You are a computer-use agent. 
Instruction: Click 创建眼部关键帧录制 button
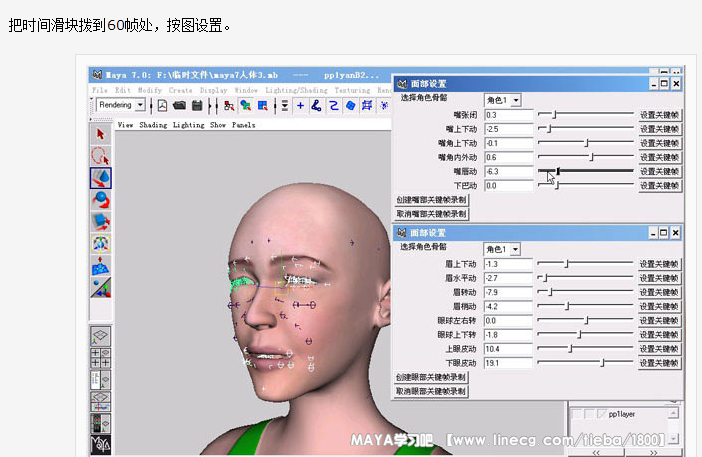(431, 377)
